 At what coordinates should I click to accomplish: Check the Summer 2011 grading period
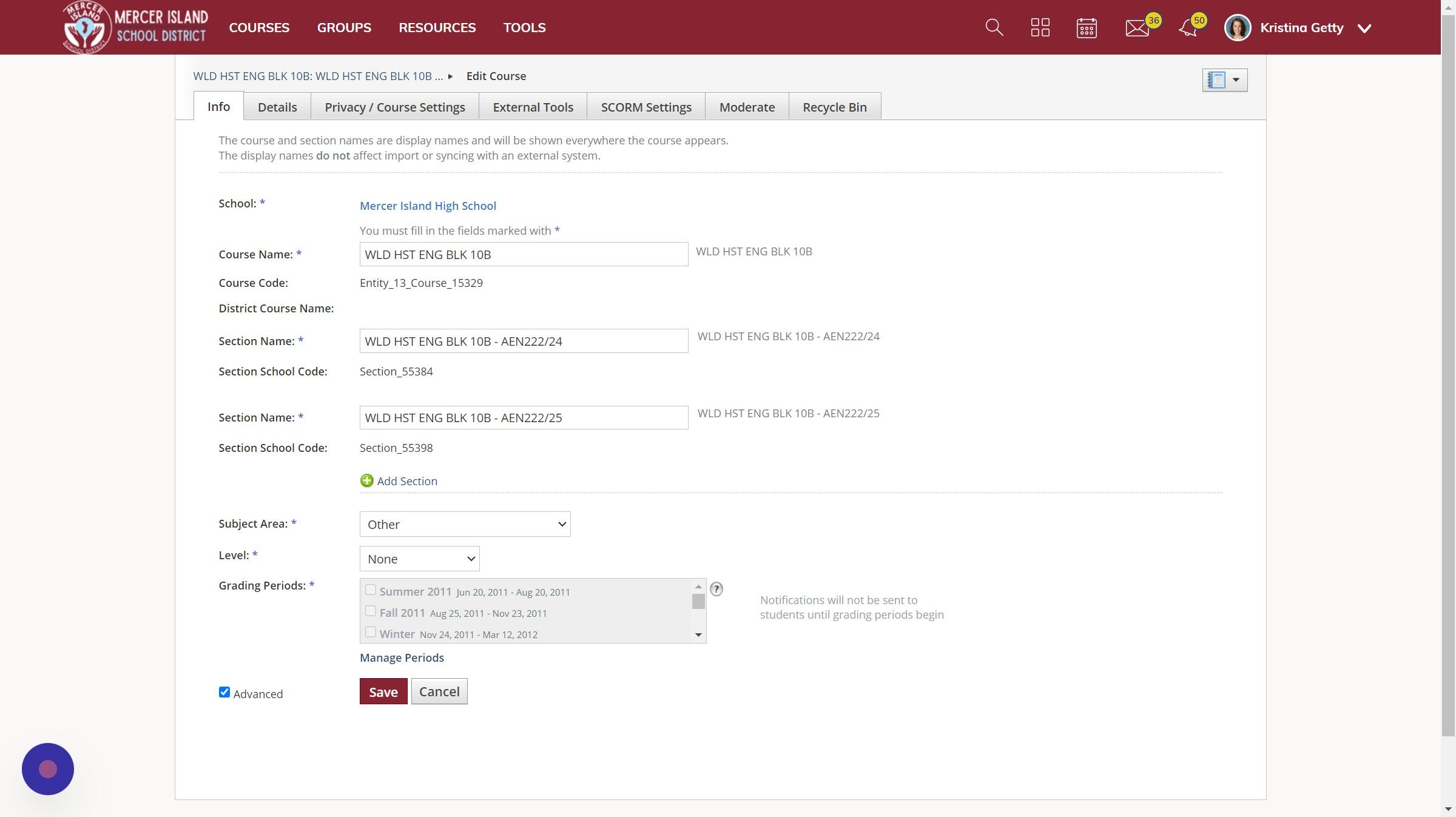(371, 590)
